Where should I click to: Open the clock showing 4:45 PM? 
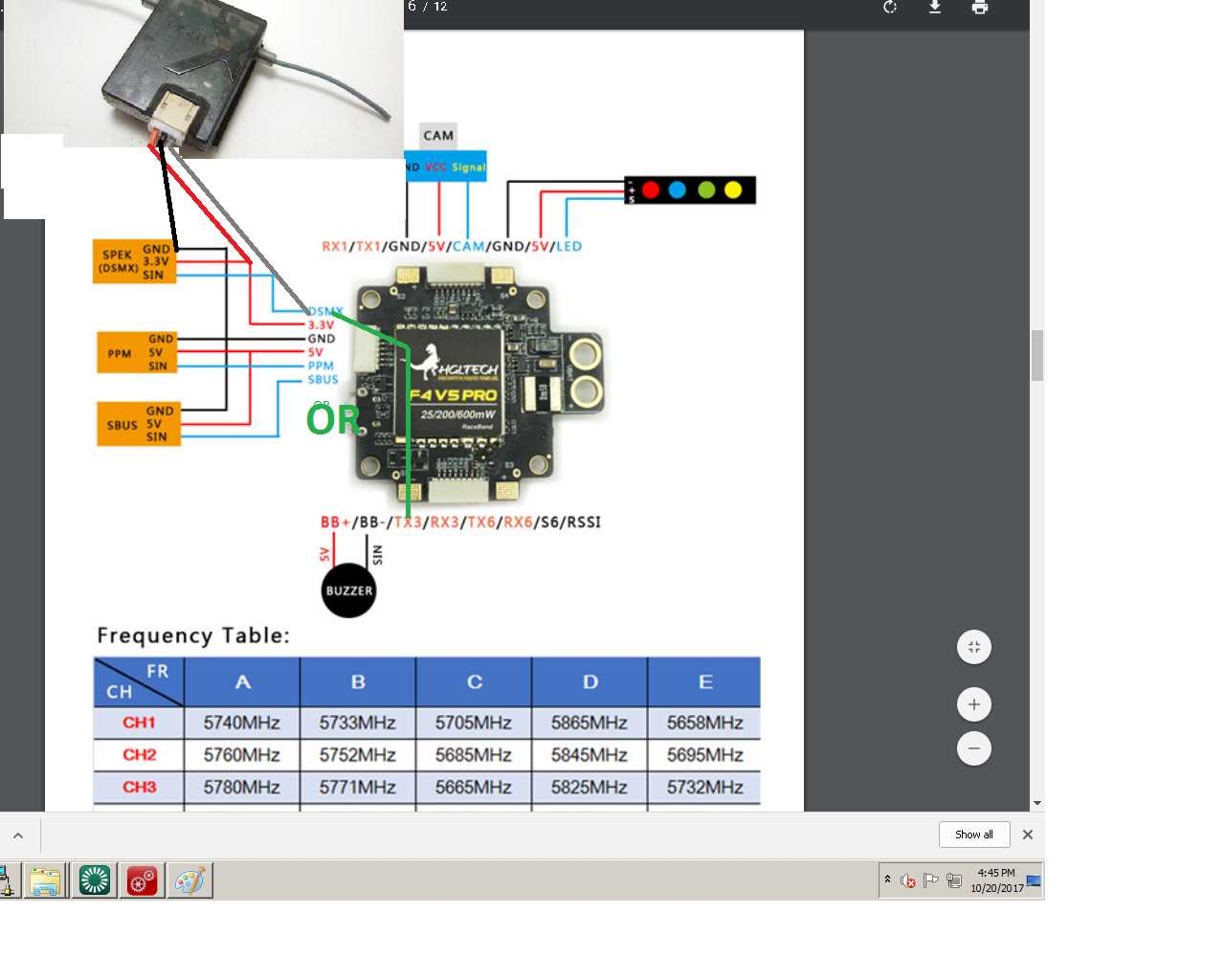pyautogui.click(x=996, y=880)
